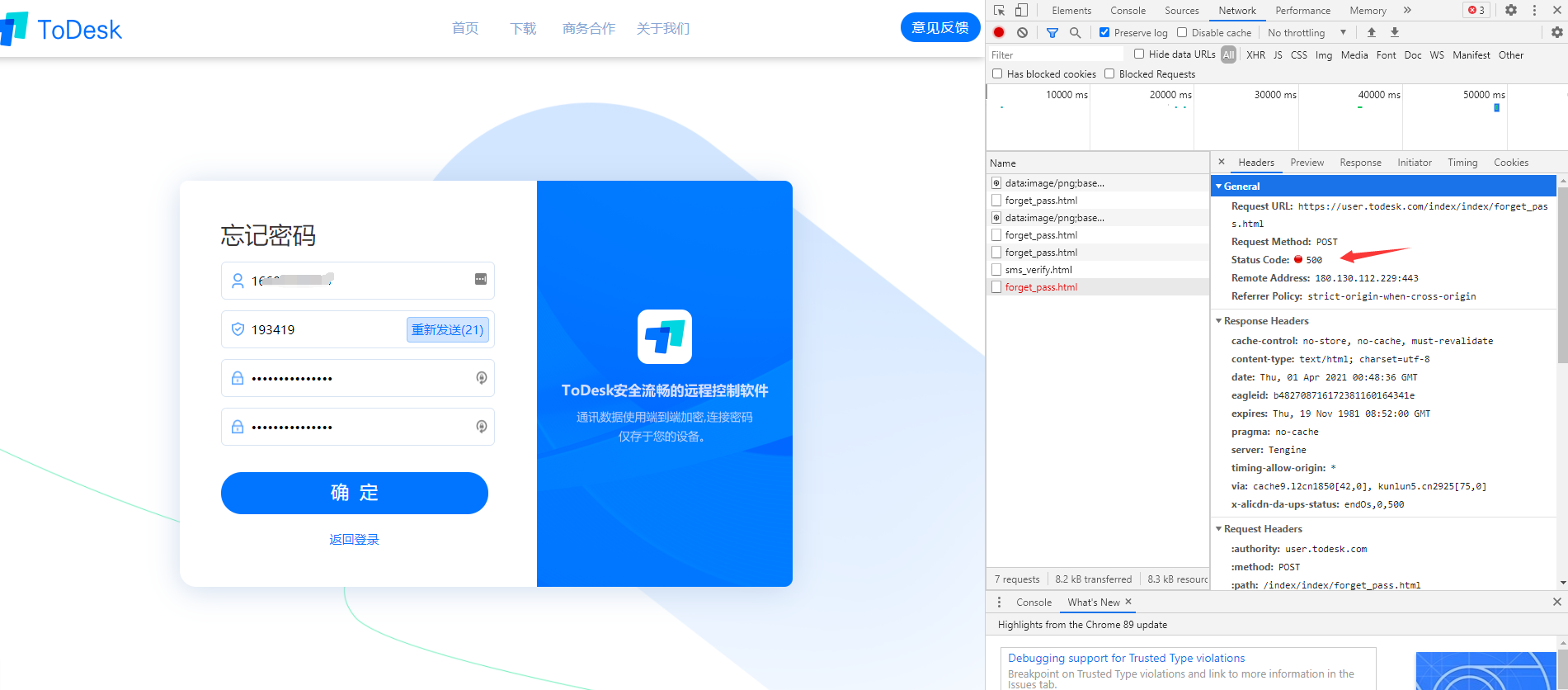Open Debugging support for Trusted Type violations link
This screenshot has height=690, width=1568.
1126,658
